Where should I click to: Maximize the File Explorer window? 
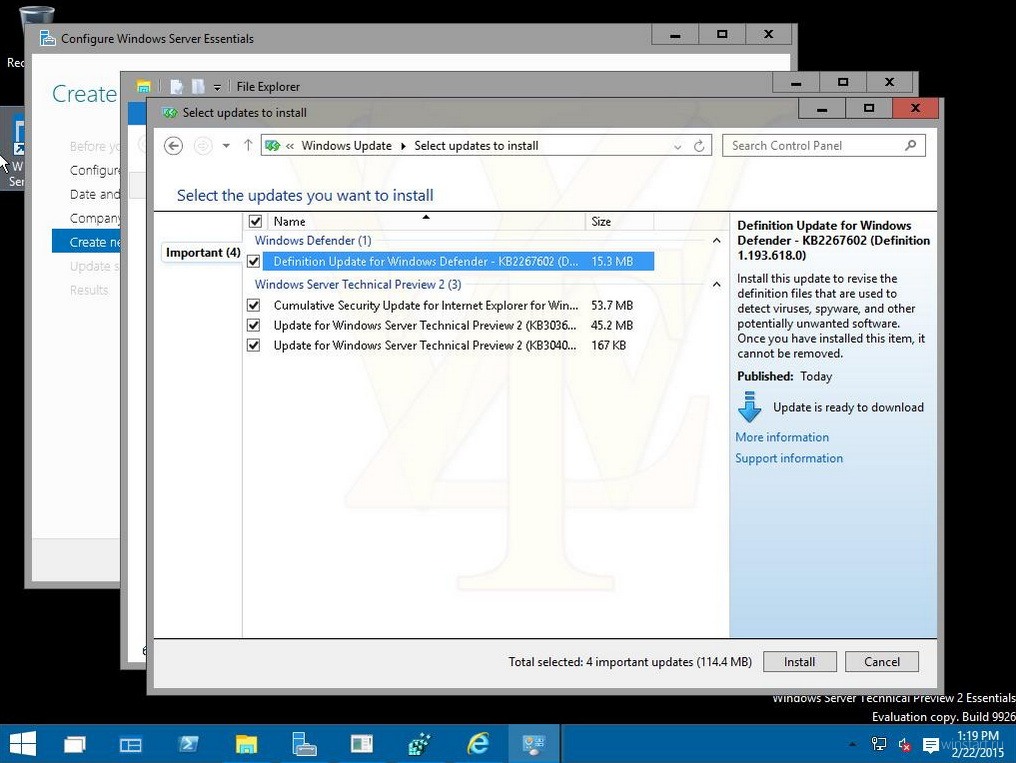pos(842,82)
